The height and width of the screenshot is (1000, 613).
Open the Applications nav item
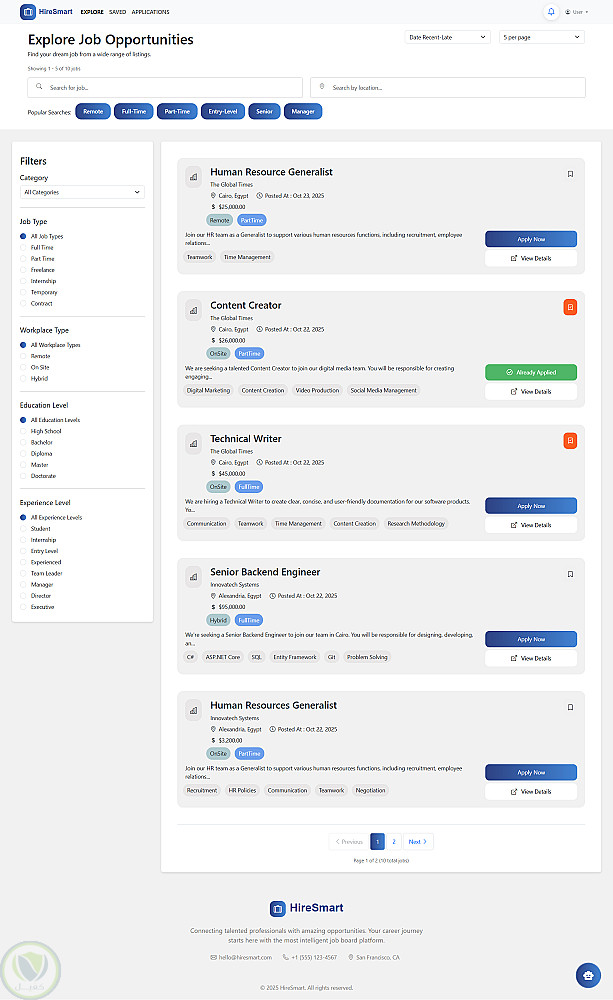(x=150, y=12)
